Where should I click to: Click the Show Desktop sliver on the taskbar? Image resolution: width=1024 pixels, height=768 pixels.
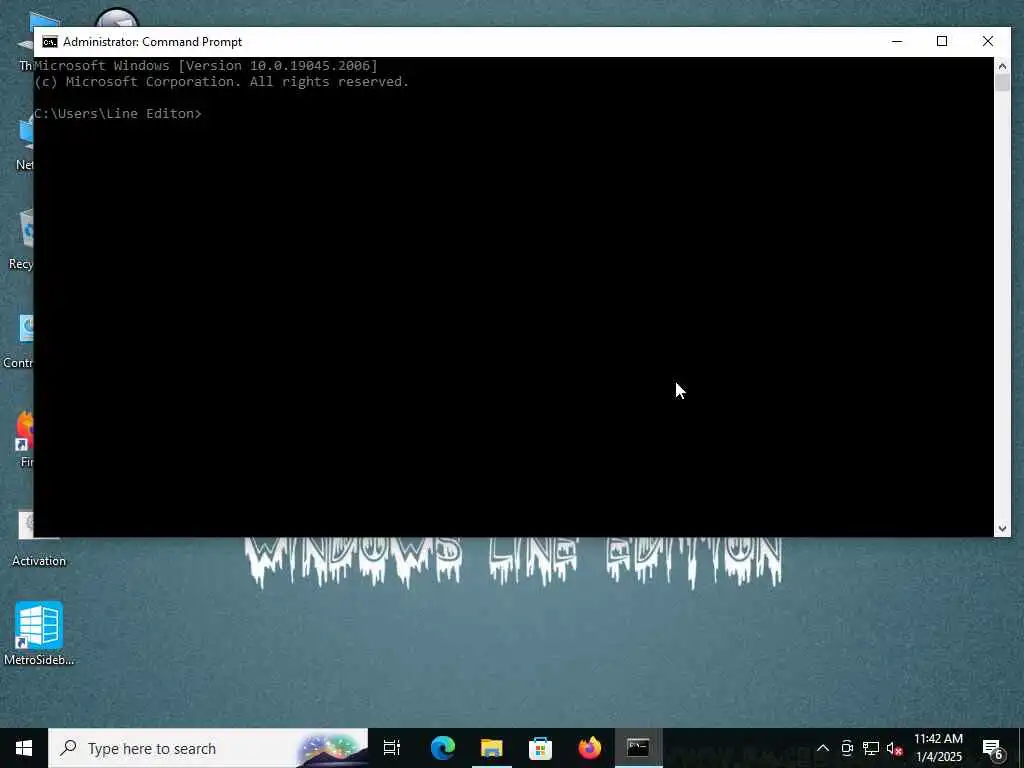coord(1021,748)
